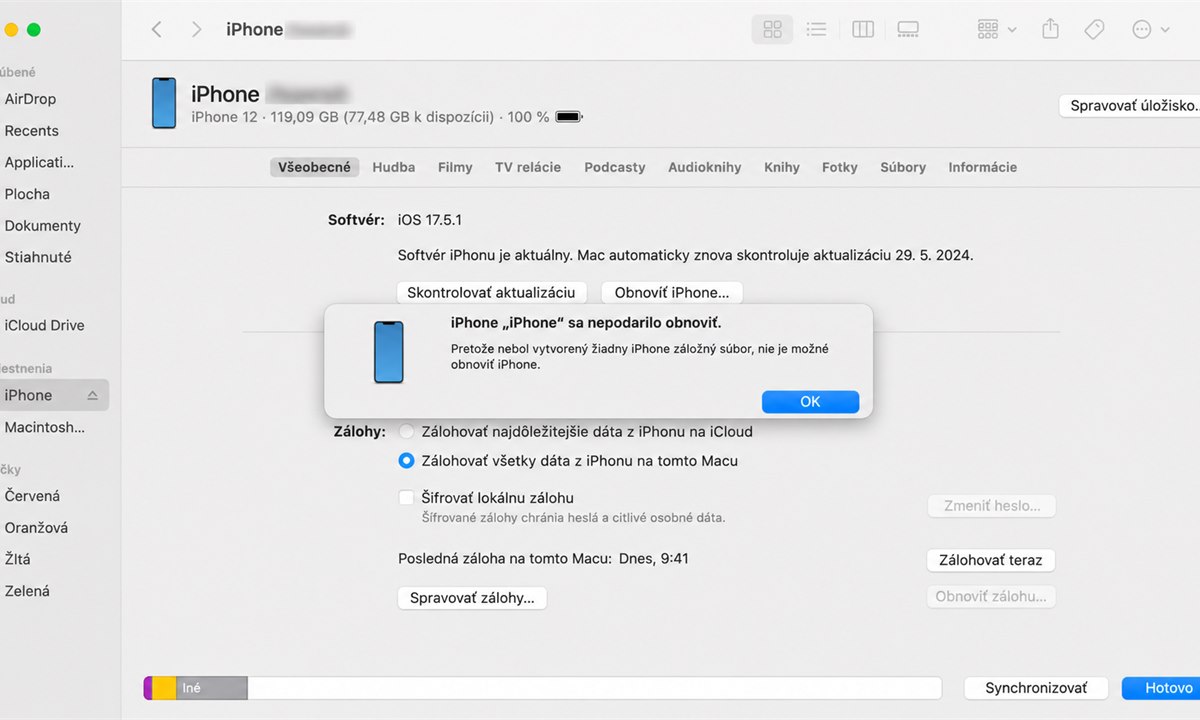
Task: Select backup of all data to this Mac
Action: point(406,461)
